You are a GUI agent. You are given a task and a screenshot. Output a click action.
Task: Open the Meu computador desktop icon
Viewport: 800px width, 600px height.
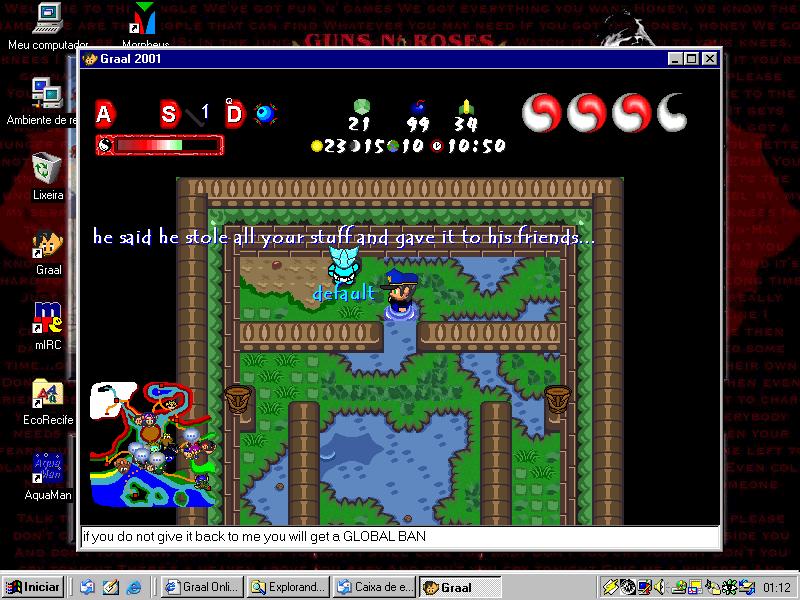click(47, 18)
